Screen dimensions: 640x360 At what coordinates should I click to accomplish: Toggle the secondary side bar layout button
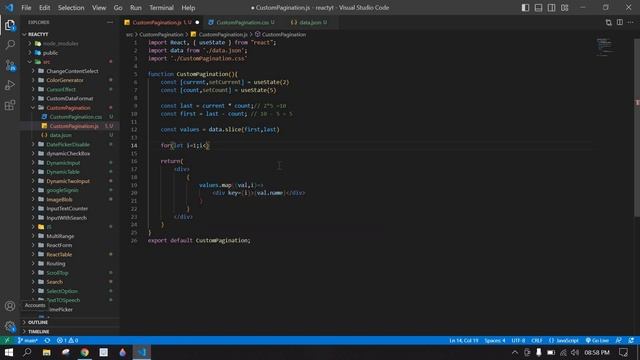(551, 8)
